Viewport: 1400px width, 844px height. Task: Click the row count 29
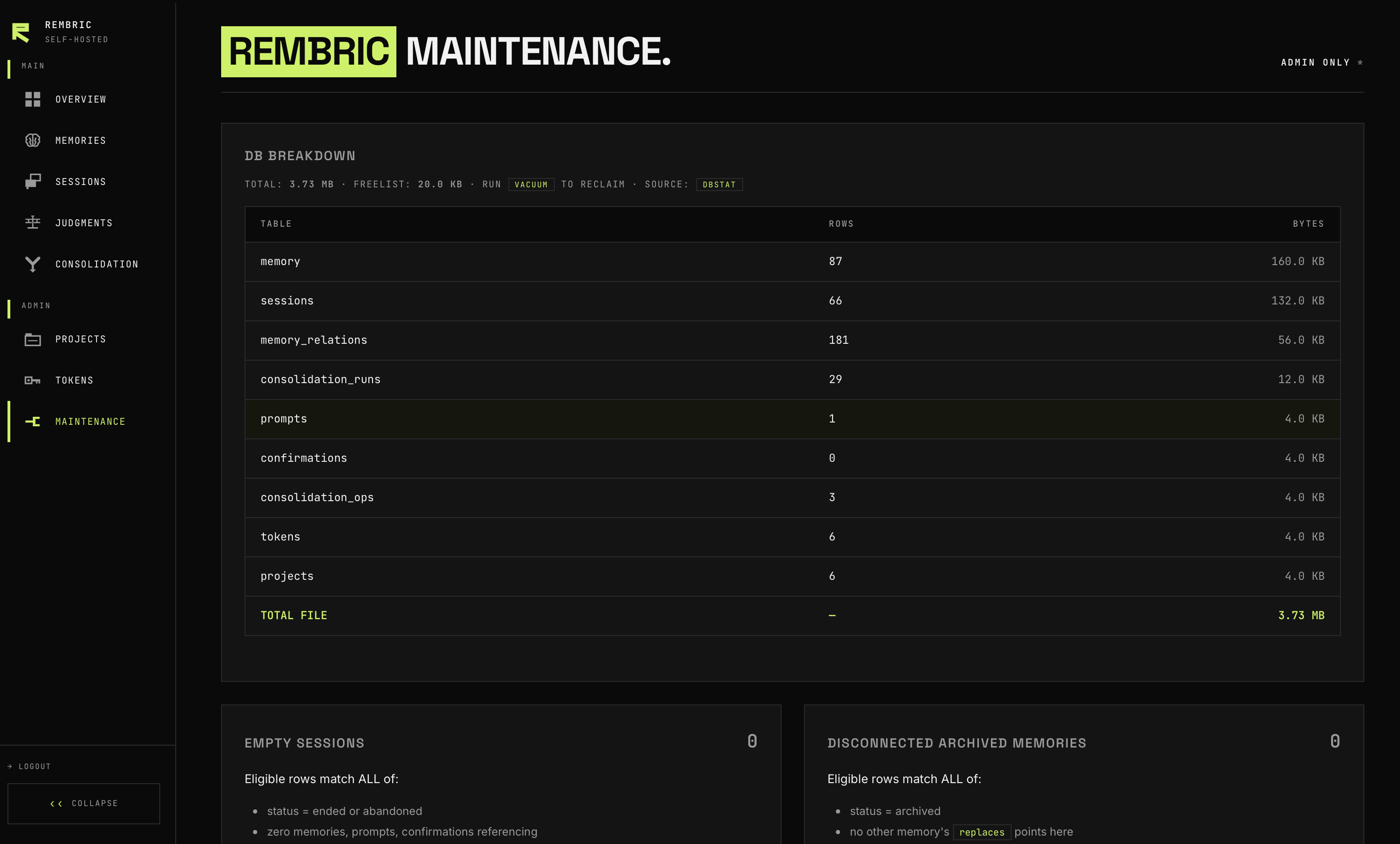coord(834,379)
